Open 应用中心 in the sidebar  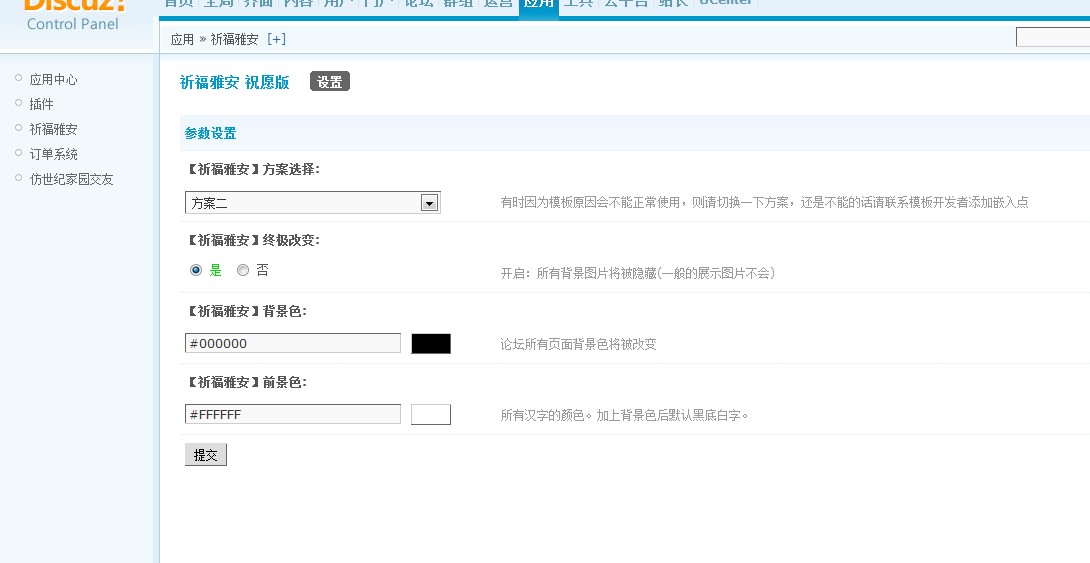point(53,79)
